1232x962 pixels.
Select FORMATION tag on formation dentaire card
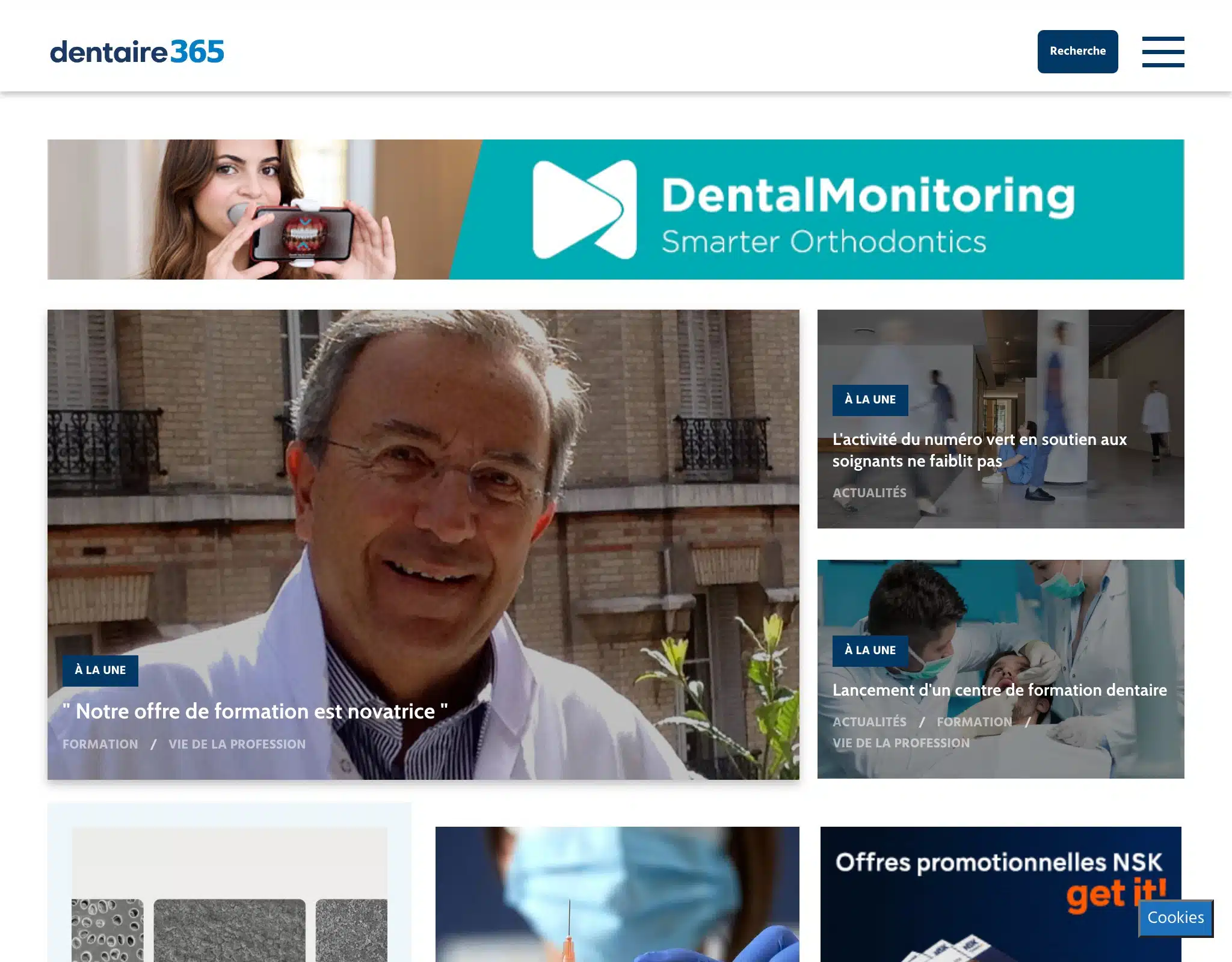(975, 722)
